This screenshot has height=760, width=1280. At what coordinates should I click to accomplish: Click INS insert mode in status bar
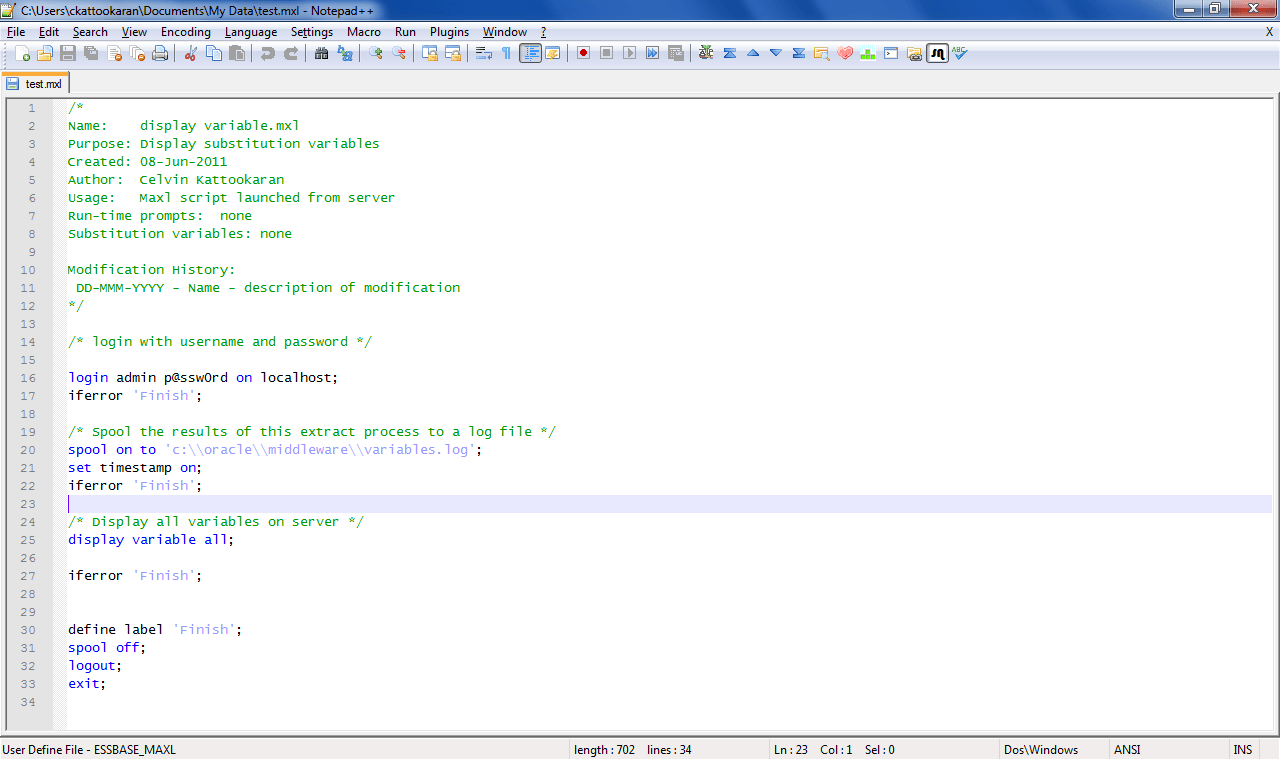pos(1242,749)
